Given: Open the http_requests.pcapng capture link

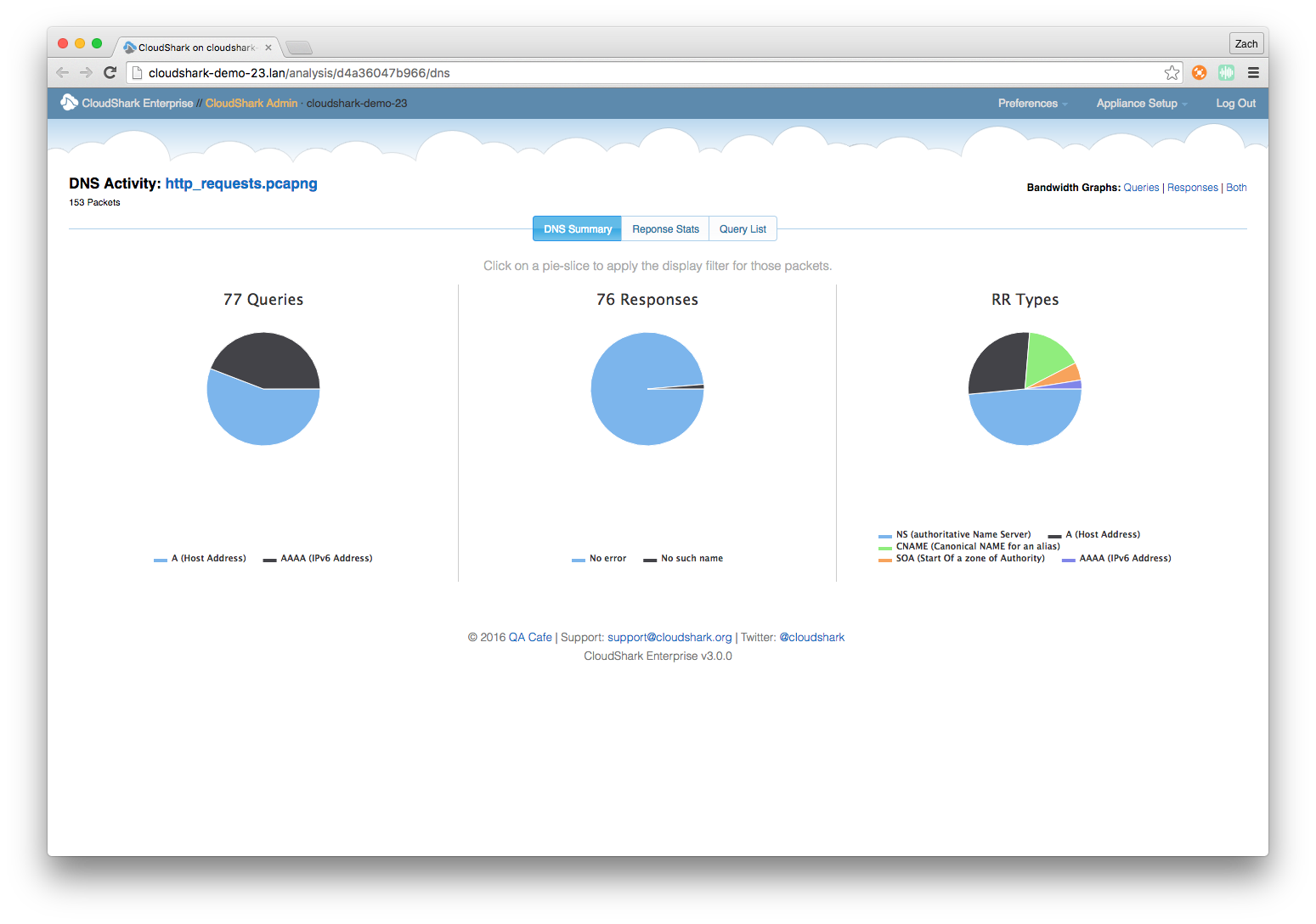Looking at the screenshot, I should 241,183.
